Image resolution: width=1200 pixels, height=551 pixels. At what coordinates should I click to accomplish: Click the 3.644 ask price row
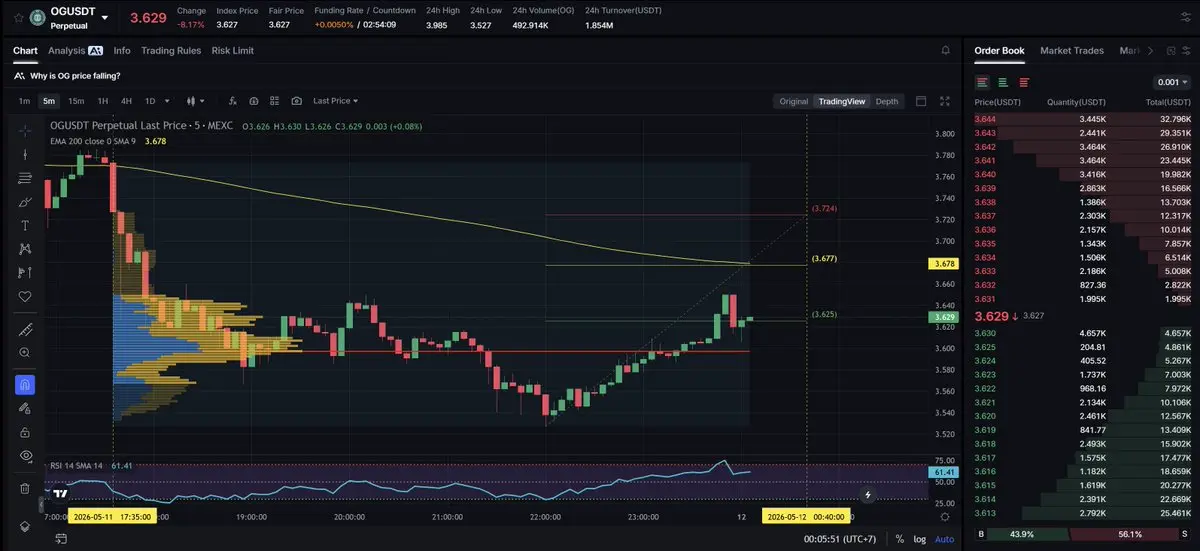coord(1083,119)
